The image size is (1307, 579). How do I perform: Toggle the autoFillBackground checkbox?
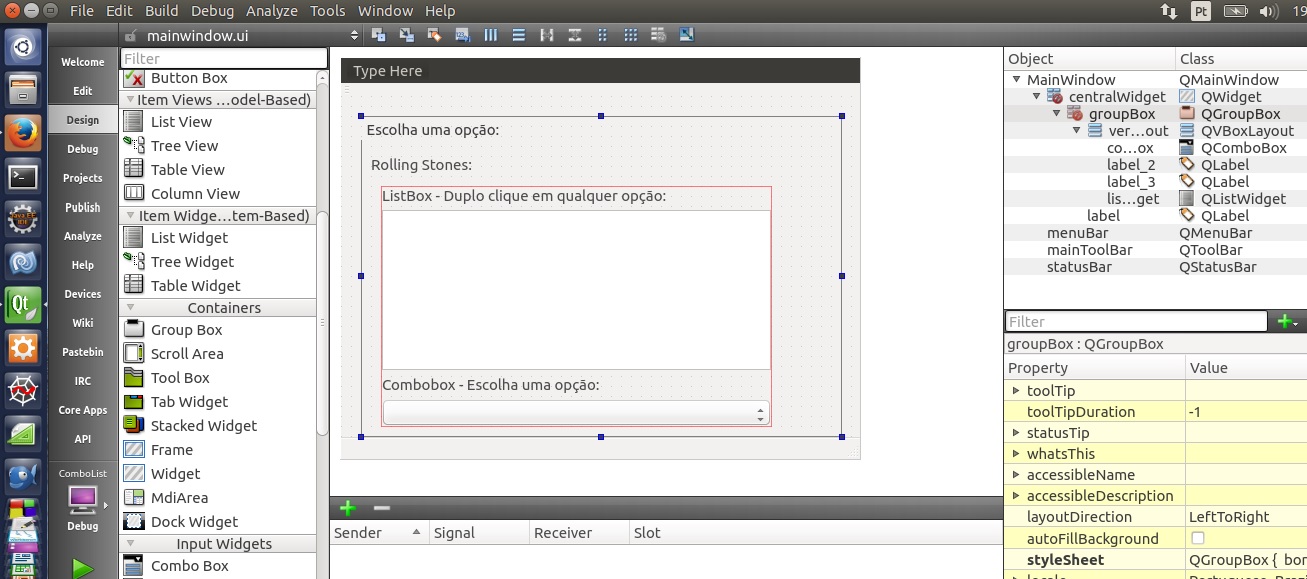click(1198, 538)
